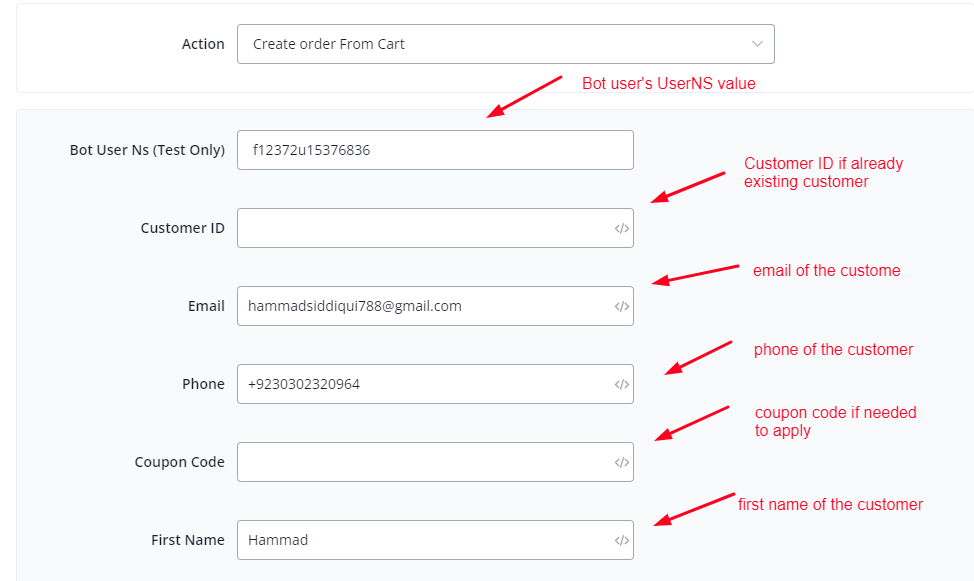Click the 'Action' field label

[203, 44]
